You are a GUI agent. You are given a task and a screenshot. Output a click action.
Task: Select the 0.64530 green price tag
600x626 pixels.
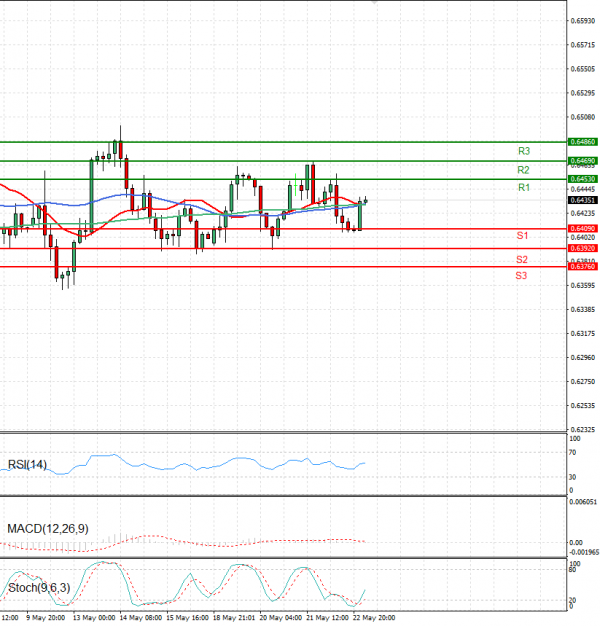[x=582, y=179]
